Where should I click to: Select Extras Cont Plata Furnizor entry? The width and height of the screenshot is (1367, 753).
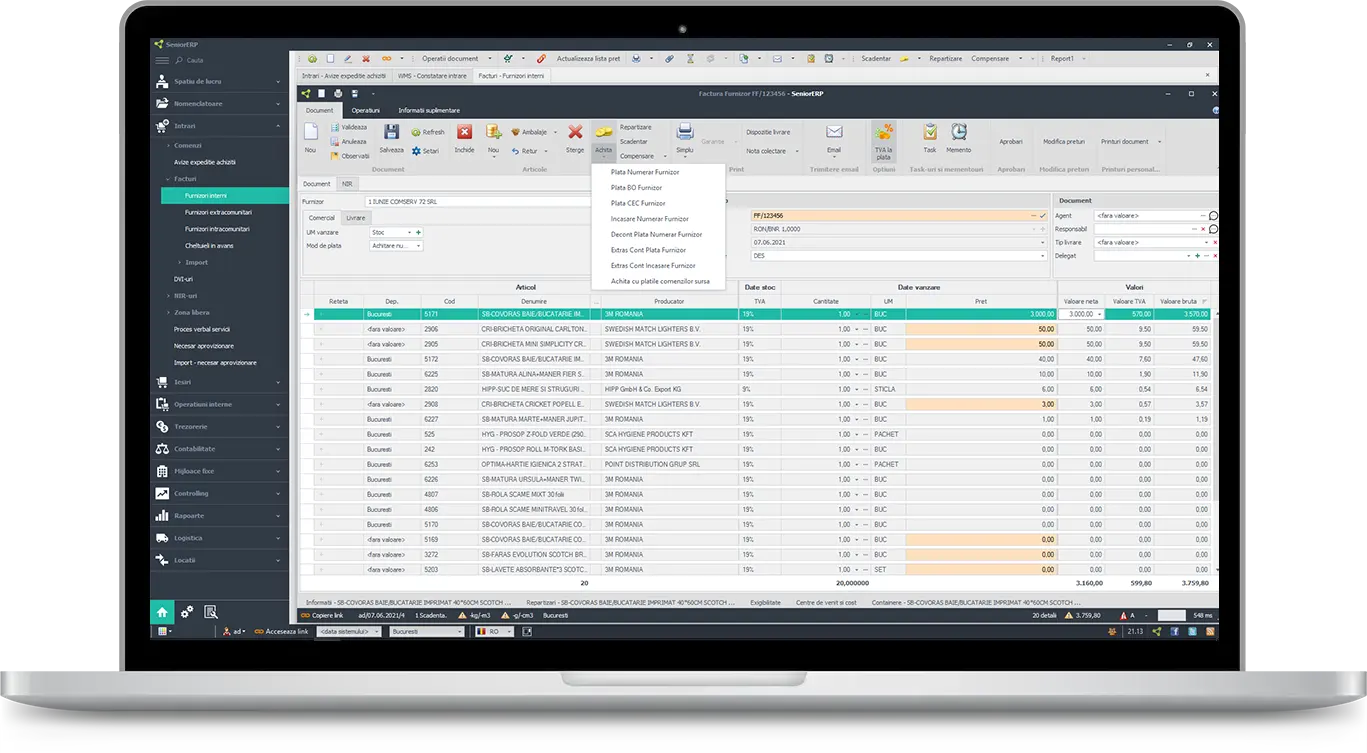648,250
